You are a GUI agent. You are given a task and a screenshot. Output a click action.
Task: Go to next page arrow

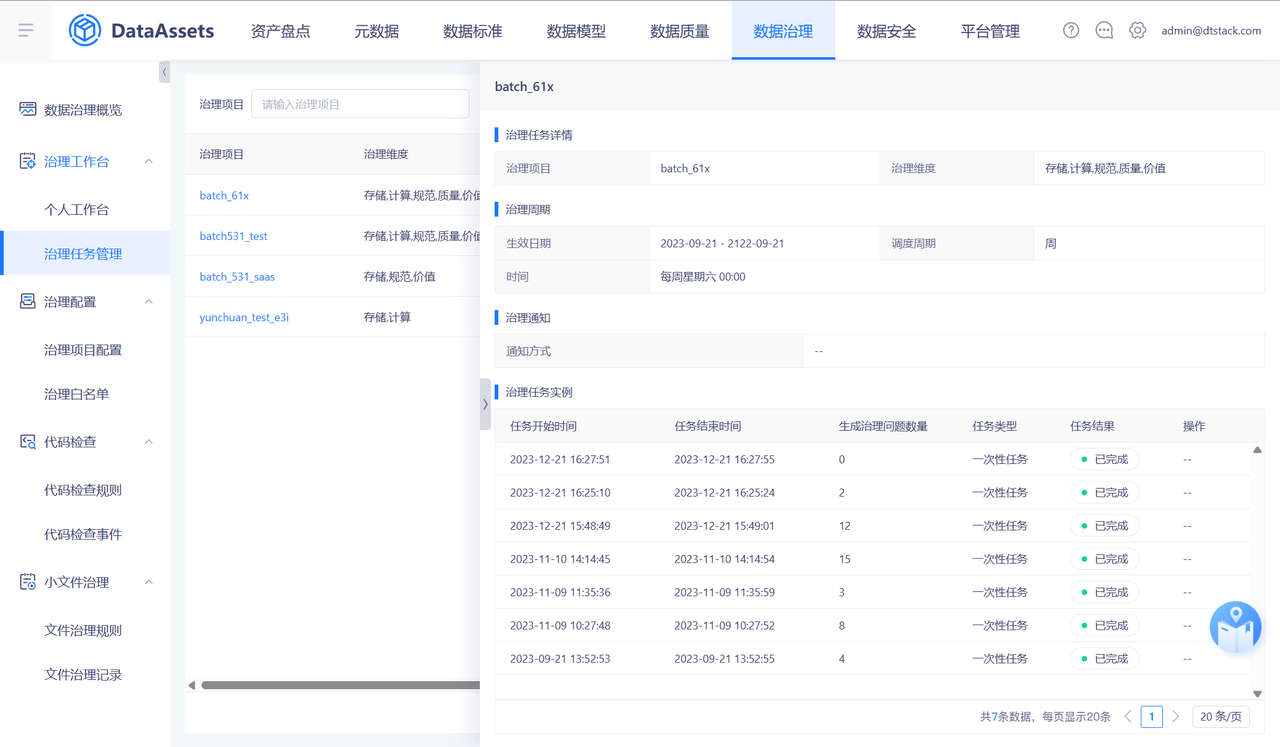[x=1176, y=717]
